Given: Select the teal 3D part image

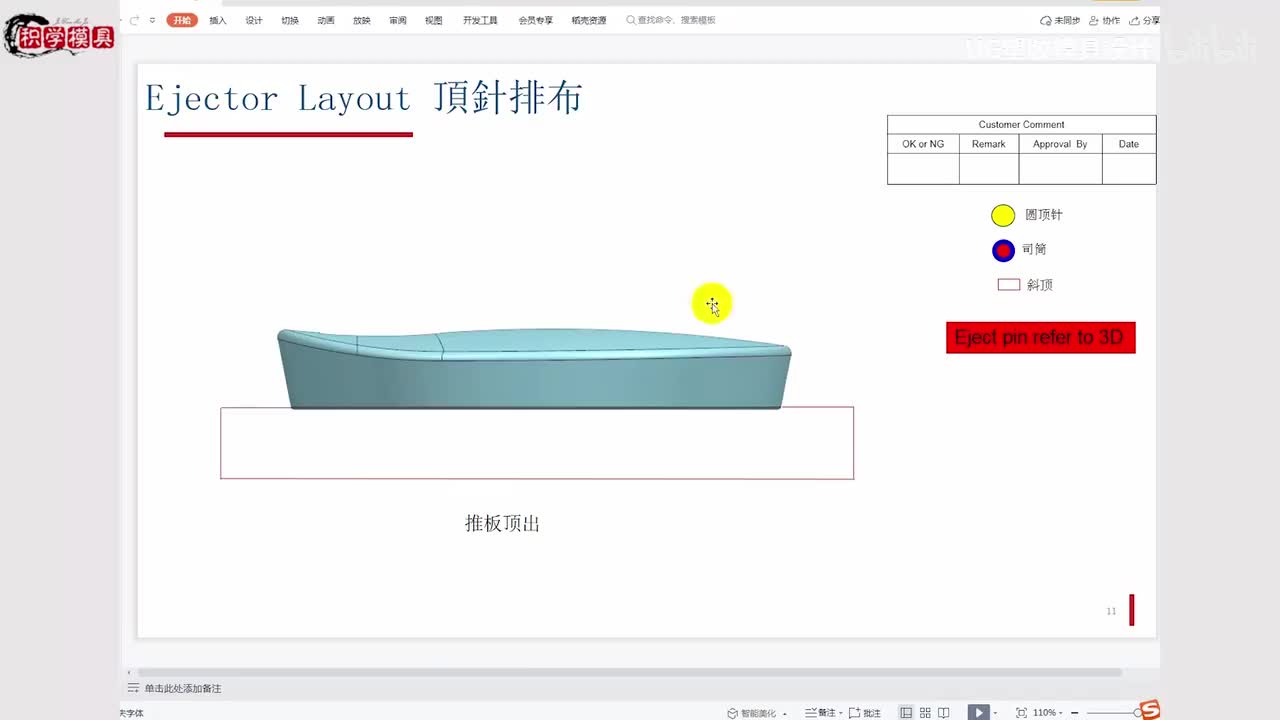Looking at the screenshot, I should pos(534,368).
